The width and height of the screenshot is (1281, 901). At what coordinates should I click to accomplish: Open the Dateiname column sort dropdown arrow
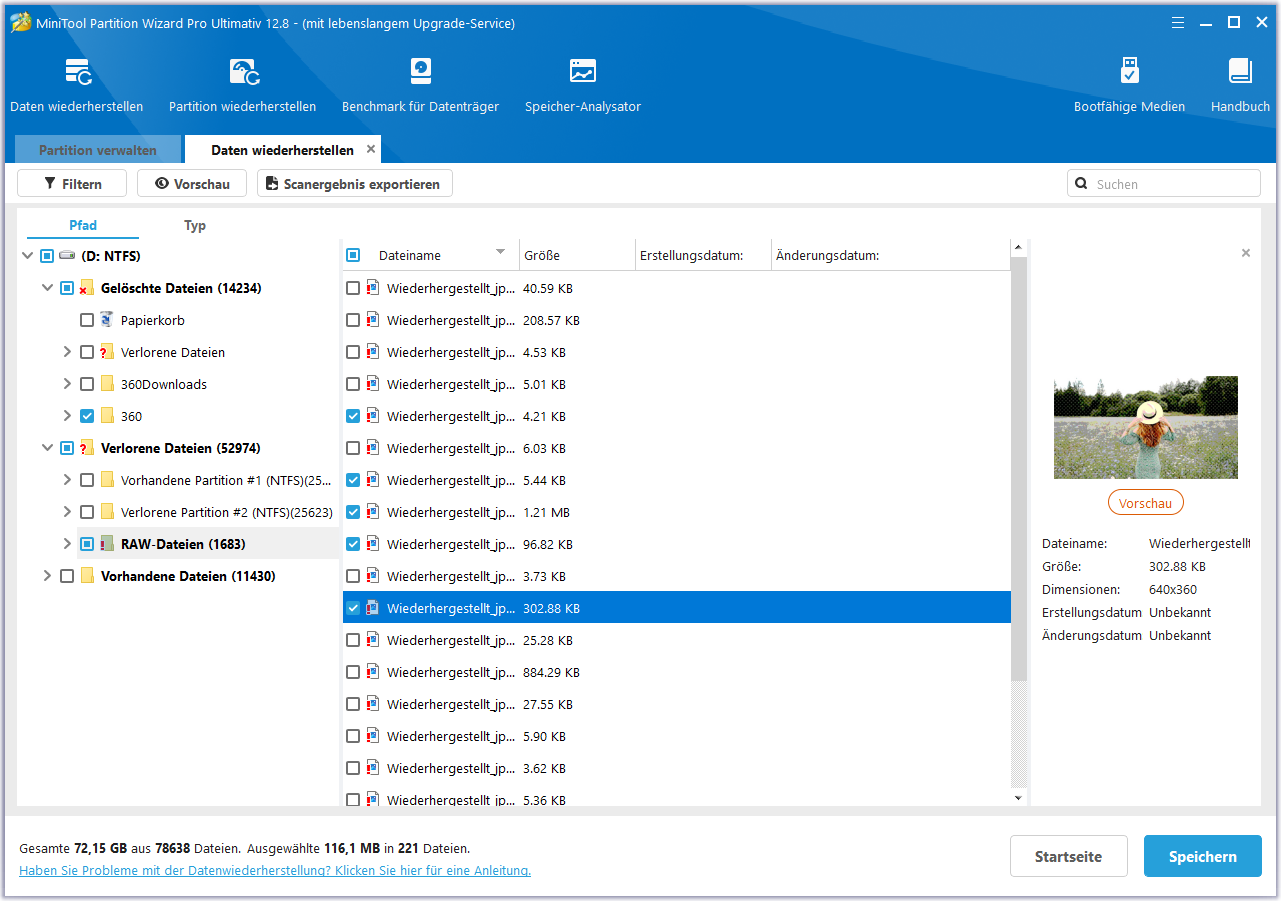501,252
